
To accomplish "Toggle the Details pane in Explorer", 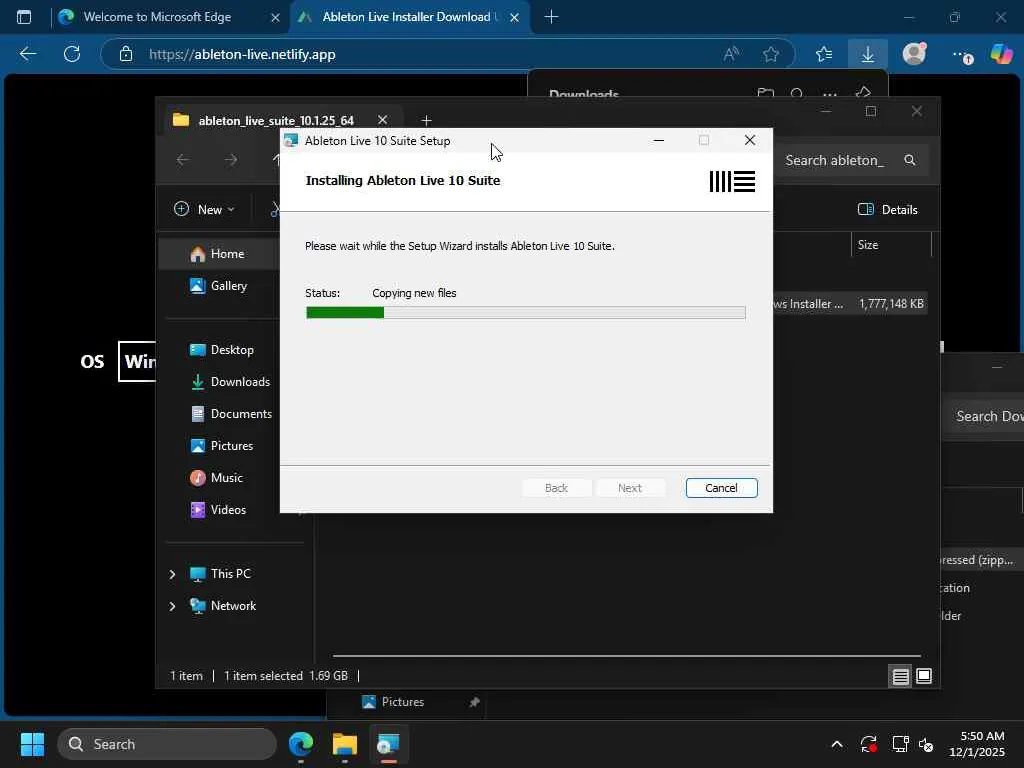I will point(888,210).
